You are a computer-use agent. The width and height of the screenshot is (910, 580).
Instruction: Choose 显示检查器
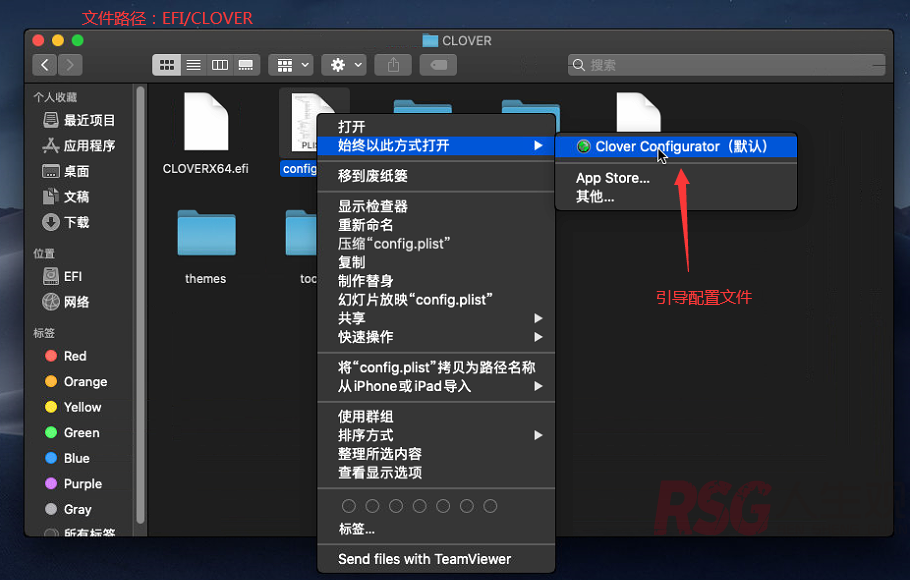tap(436, 206)
